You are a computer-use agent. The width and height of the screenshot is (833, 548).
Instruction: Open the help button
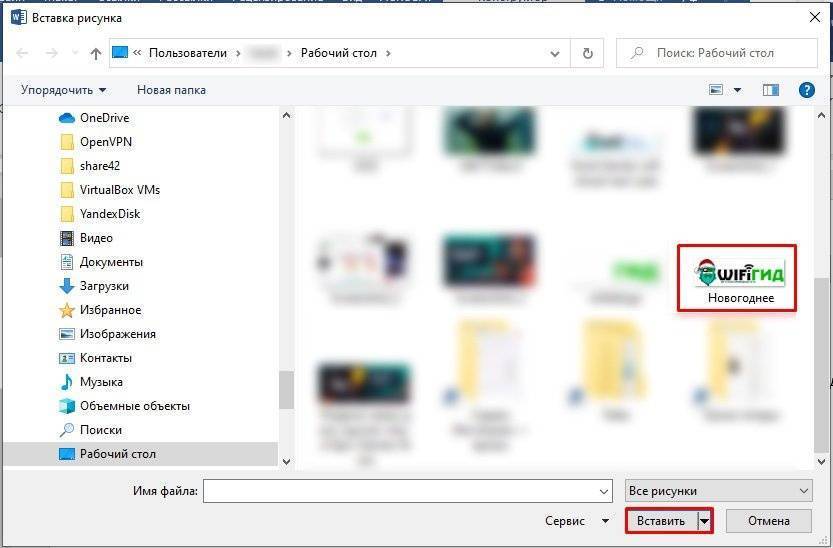(806, 90)
